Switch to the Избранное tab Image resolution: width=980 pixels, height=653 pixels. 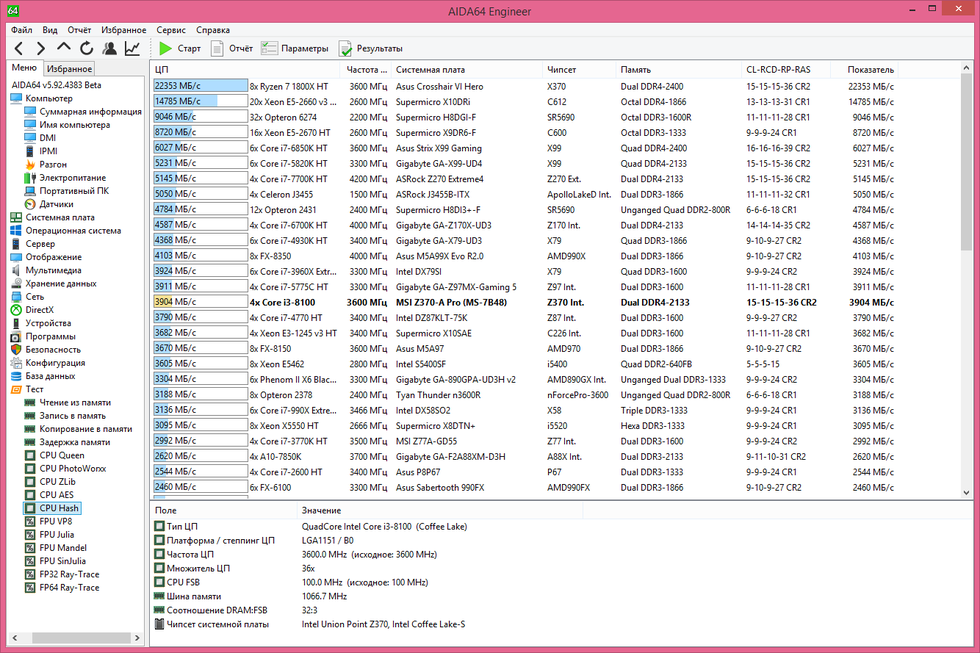(x=69, y=69)
